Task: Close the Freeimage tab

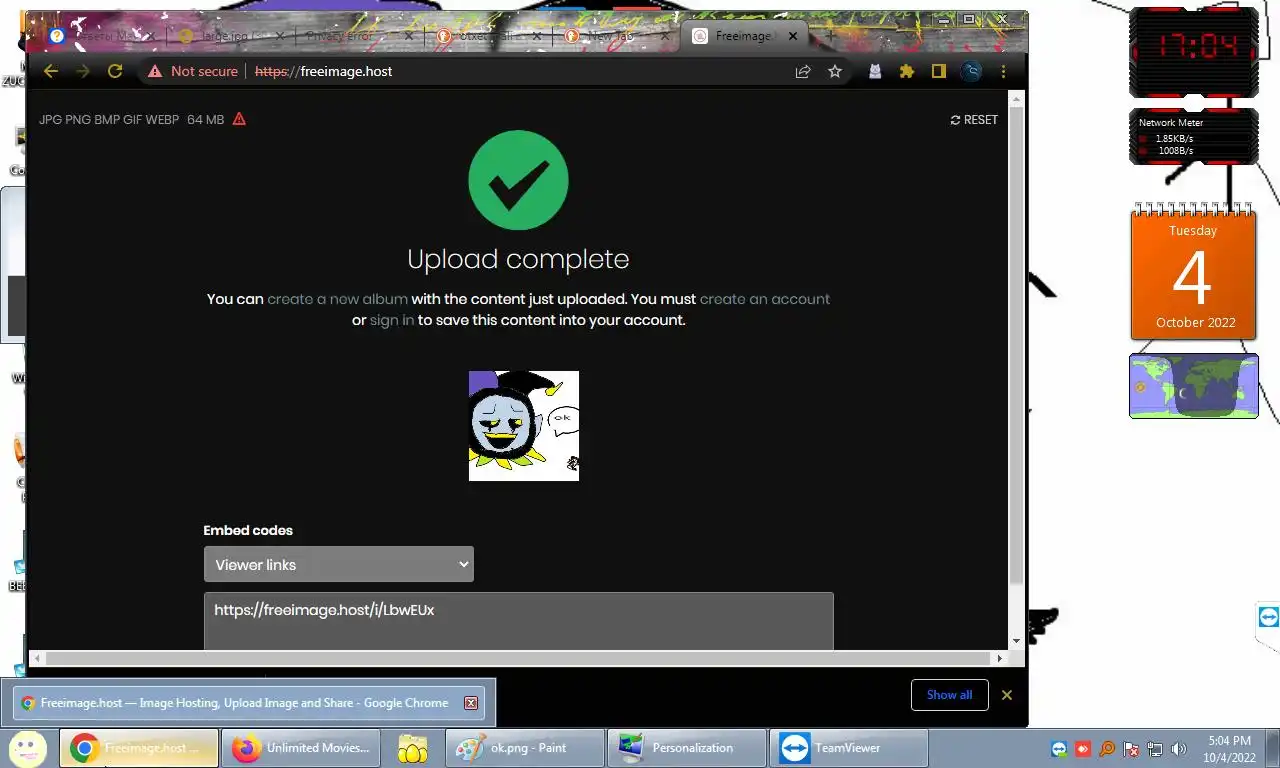Action: (x=793, y=36)
